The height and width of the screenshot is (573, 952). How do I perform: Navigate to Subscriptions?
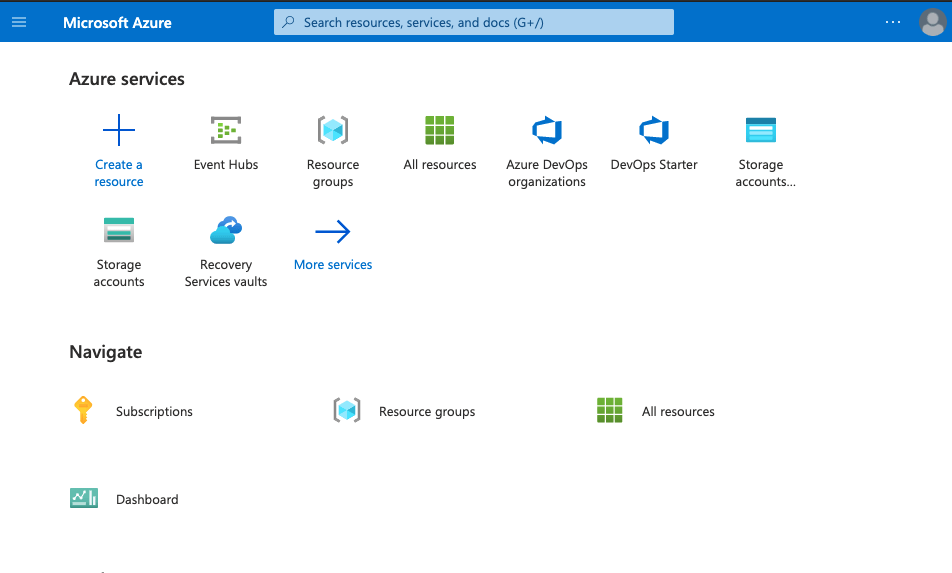pos(154,412)
